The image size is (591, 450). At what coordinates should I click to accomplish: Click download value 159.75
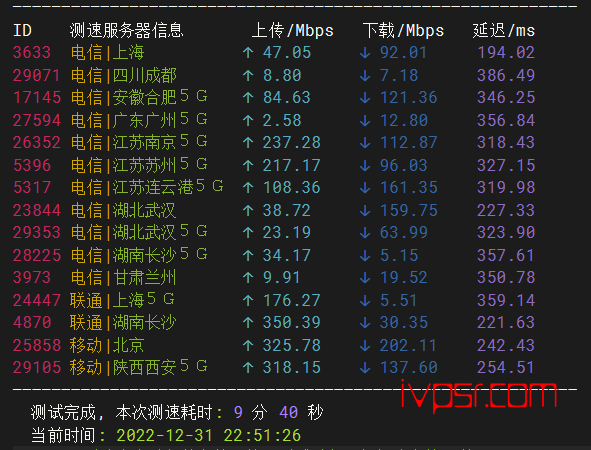[409, 210]
